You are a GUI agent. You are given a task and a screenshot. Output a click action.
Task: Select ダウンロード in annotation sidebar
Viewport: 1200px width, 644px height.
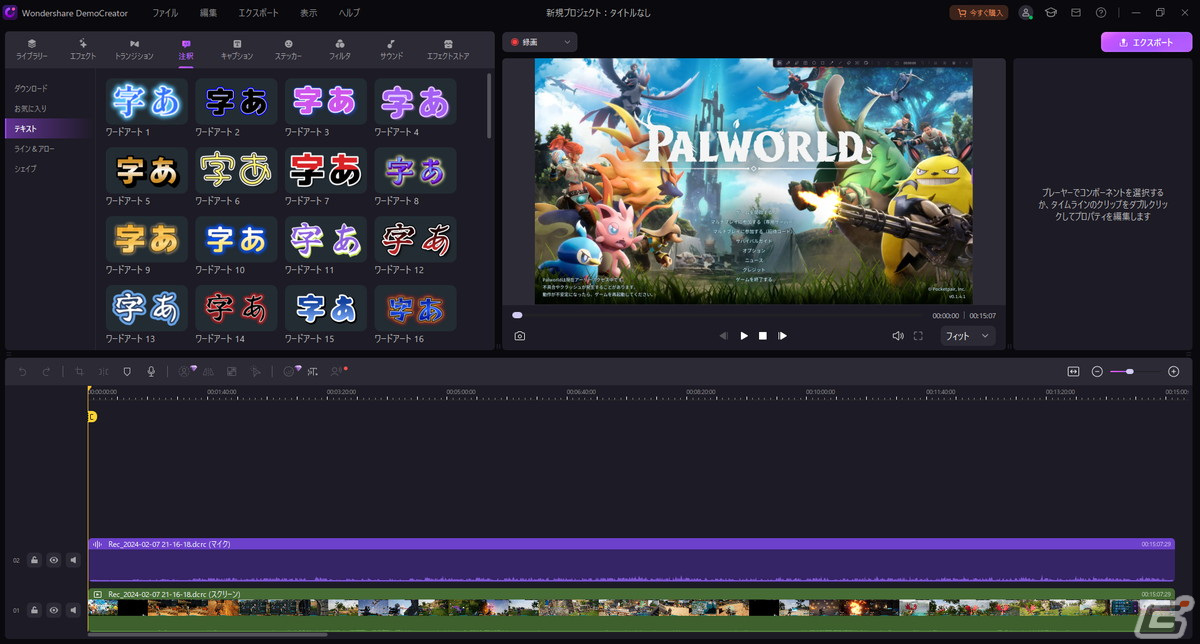point(31,88)
